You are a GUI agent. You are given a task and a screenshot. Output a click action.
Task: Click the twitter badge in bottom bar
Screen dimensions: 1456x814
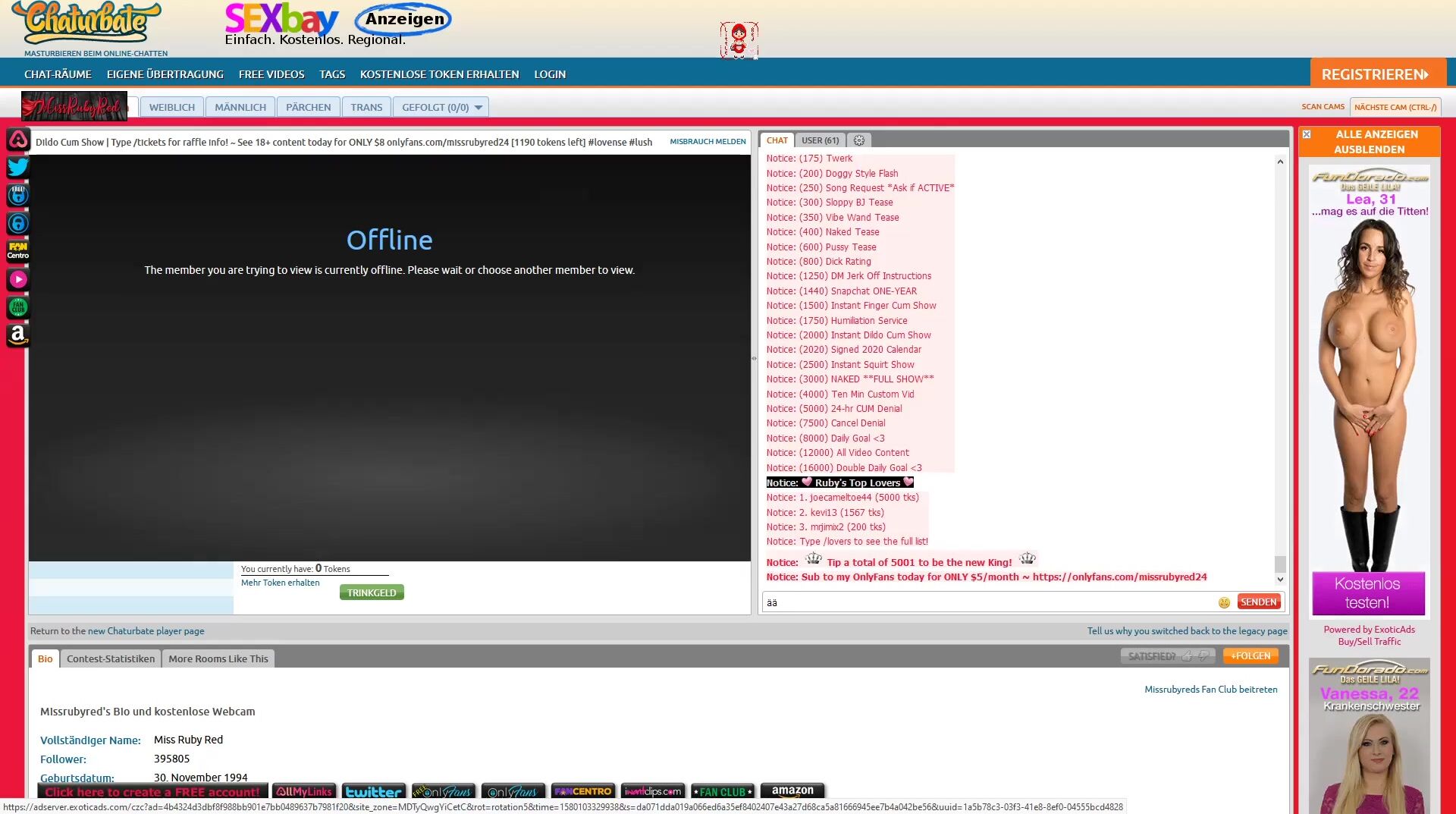point(374,791)
